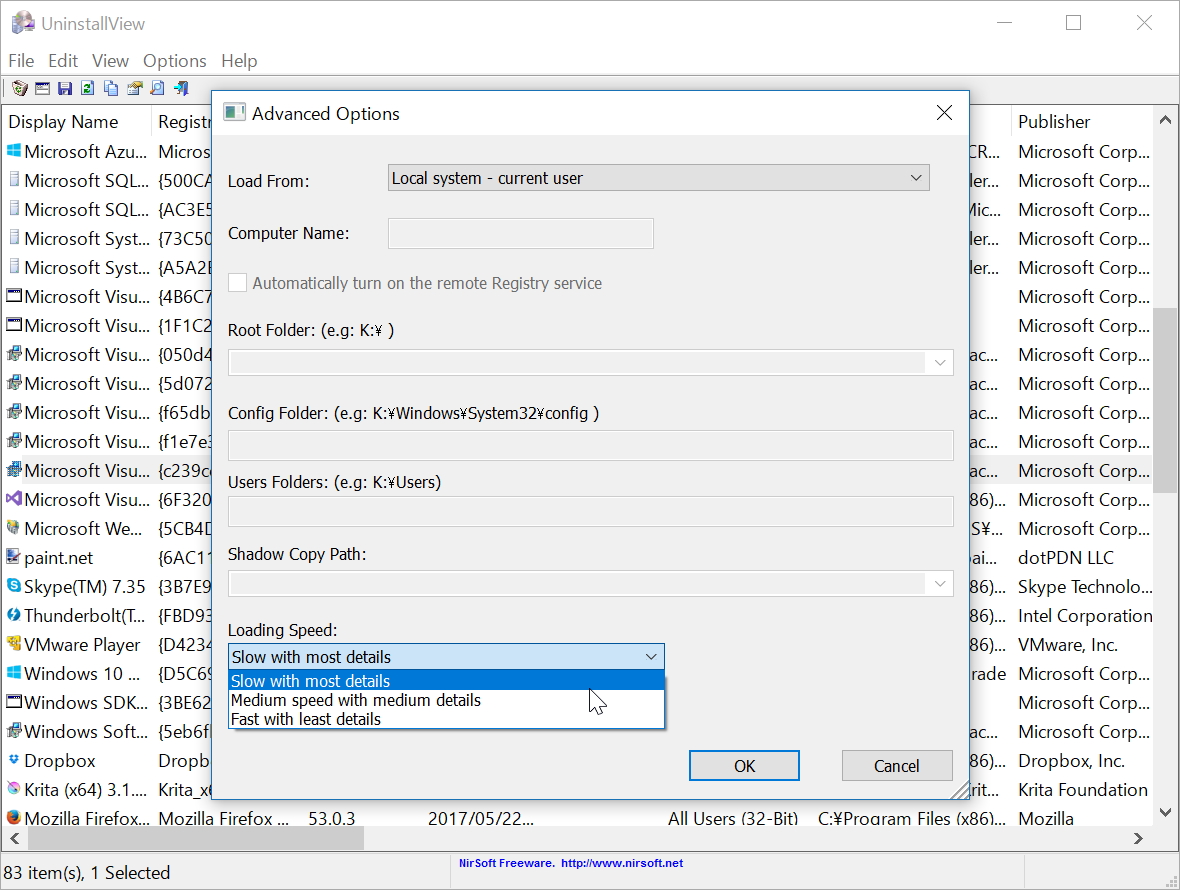Click the window-style second toolbar icon
The height and width of the screenshot is (890, 1180).
pos(43,89)
